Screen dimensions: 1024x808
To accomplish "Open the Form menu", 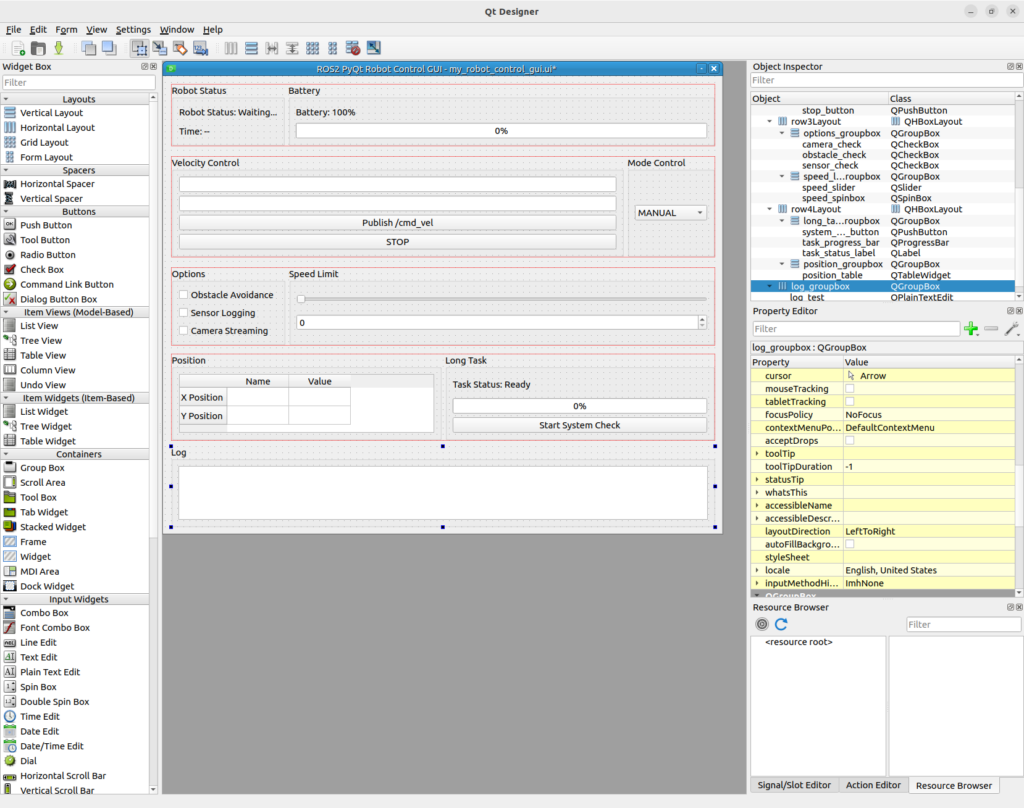I will click(66, 29).
